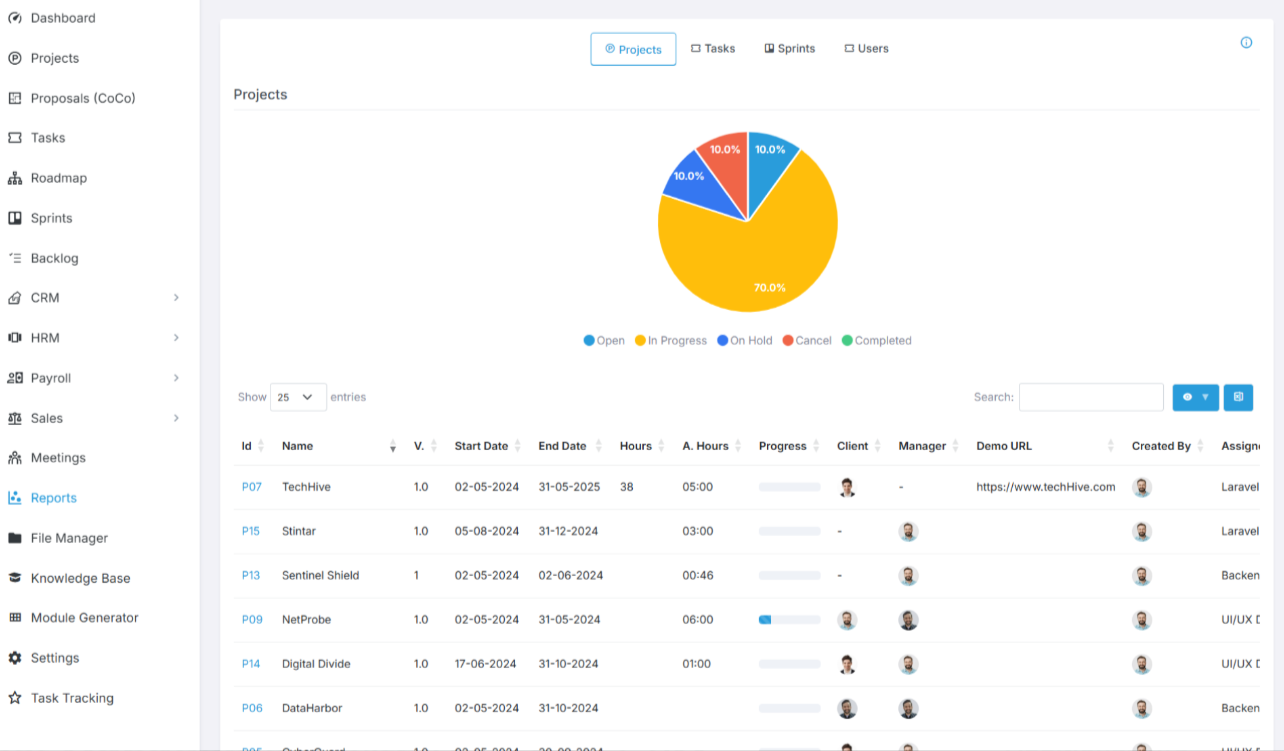Switch to the Tasks tab
The width and height of the screenshot is (1284, 751).
(713, 49)
